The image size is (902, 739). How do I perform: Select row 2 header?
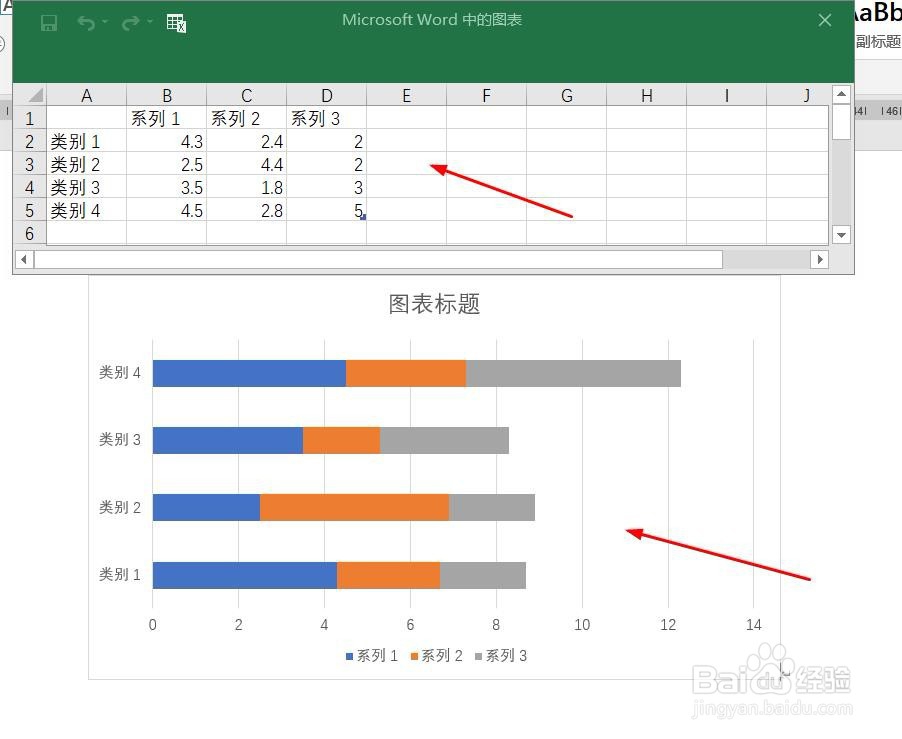tap(29, 141)
